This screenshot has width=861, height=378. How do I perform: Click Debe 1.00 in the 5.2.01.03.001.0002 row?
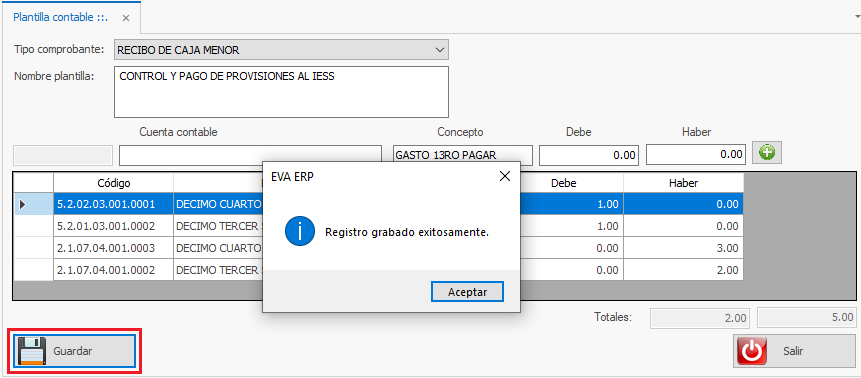[572, 226]
